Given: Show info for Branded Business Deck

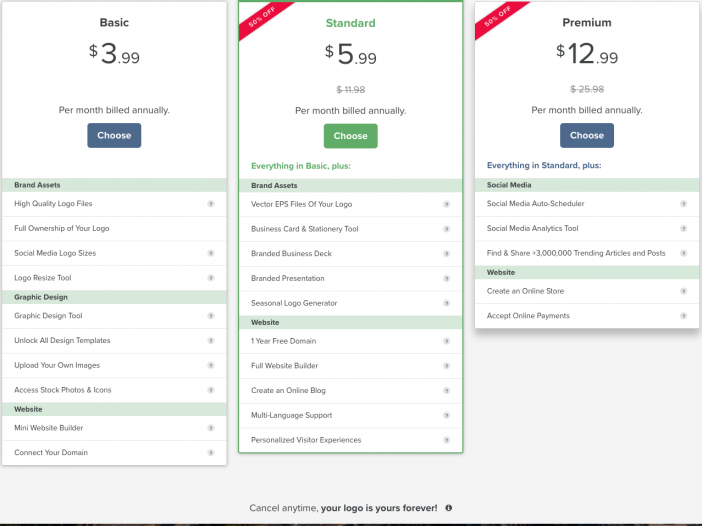Looking at the screenshot, I should pyautogui.click(x=446, y=253).
